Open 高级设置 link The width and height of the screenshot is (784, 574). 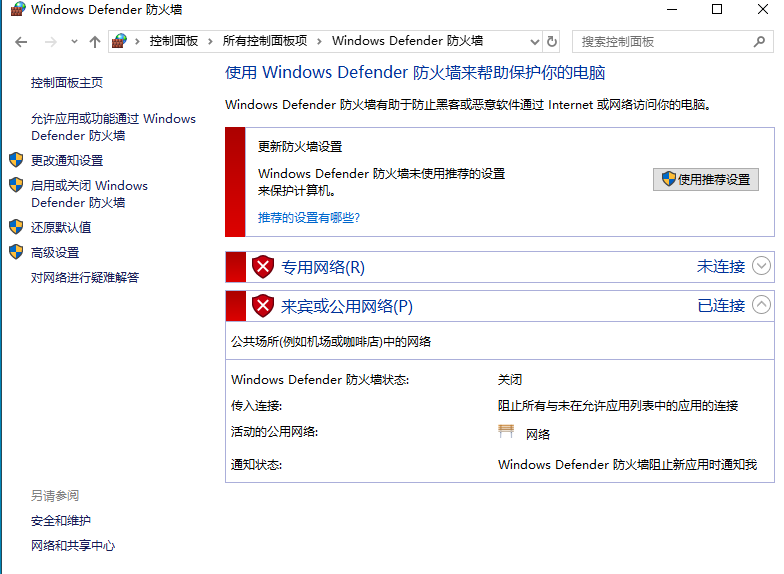pos(55,252)
